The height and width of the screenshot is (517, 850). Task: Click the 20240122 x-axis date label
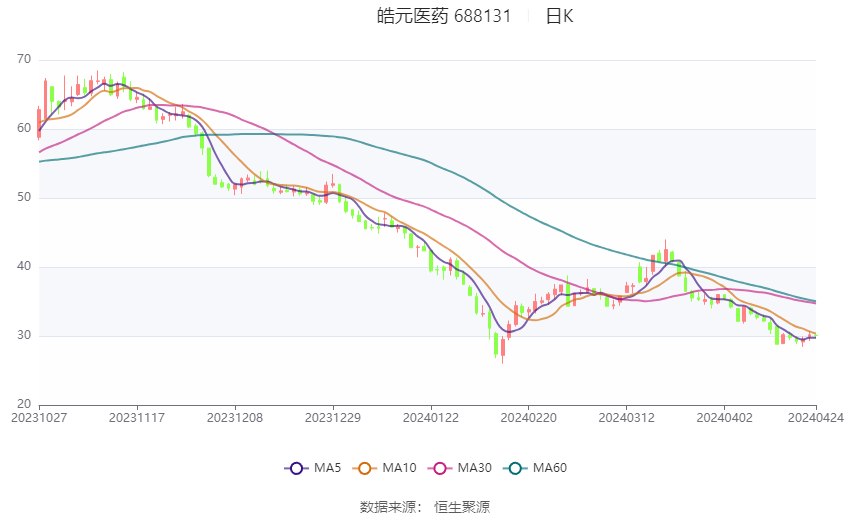(431, 417)
